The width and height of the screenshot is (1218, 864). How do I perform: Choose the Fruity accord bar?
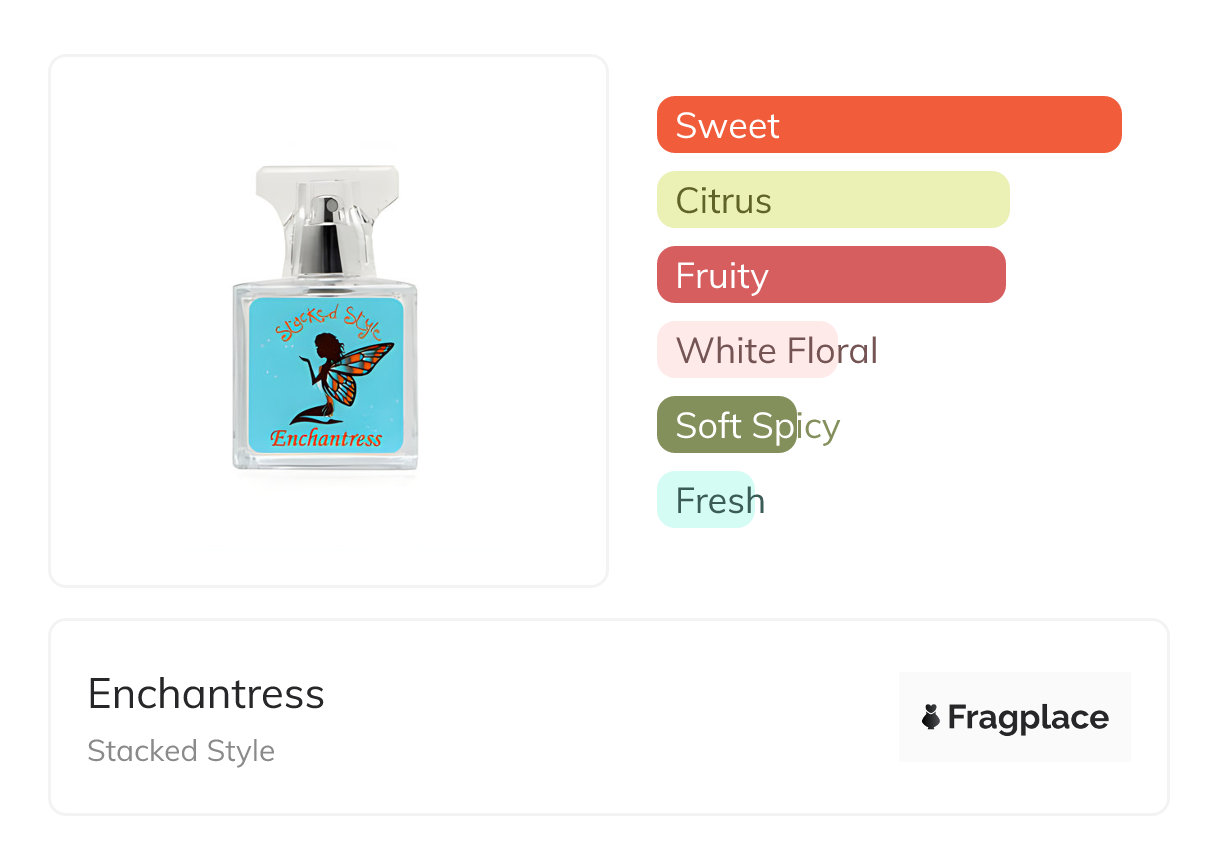point(830,275)
